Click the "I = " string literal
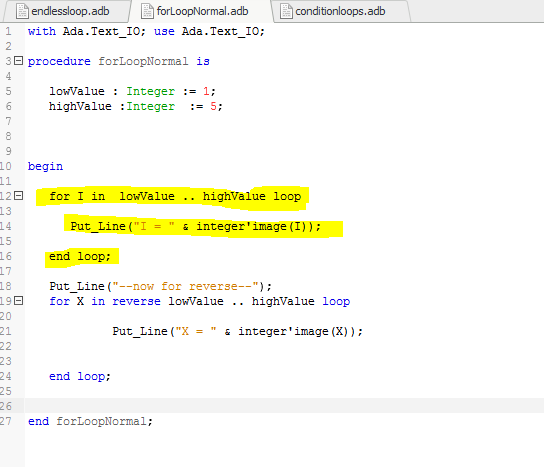Viewport: 544px width, 467px height. 154,226
